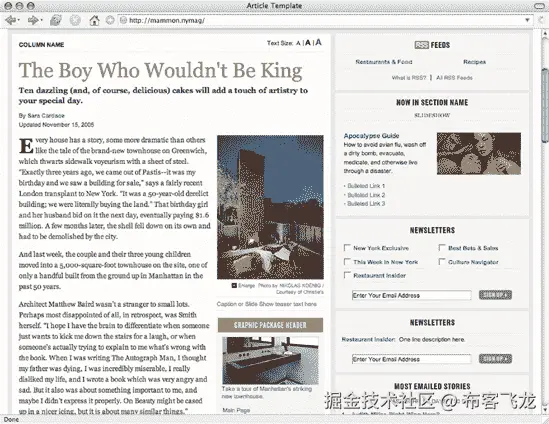Click the email field under Restaurant Insider description

click(x=411, y=359)
